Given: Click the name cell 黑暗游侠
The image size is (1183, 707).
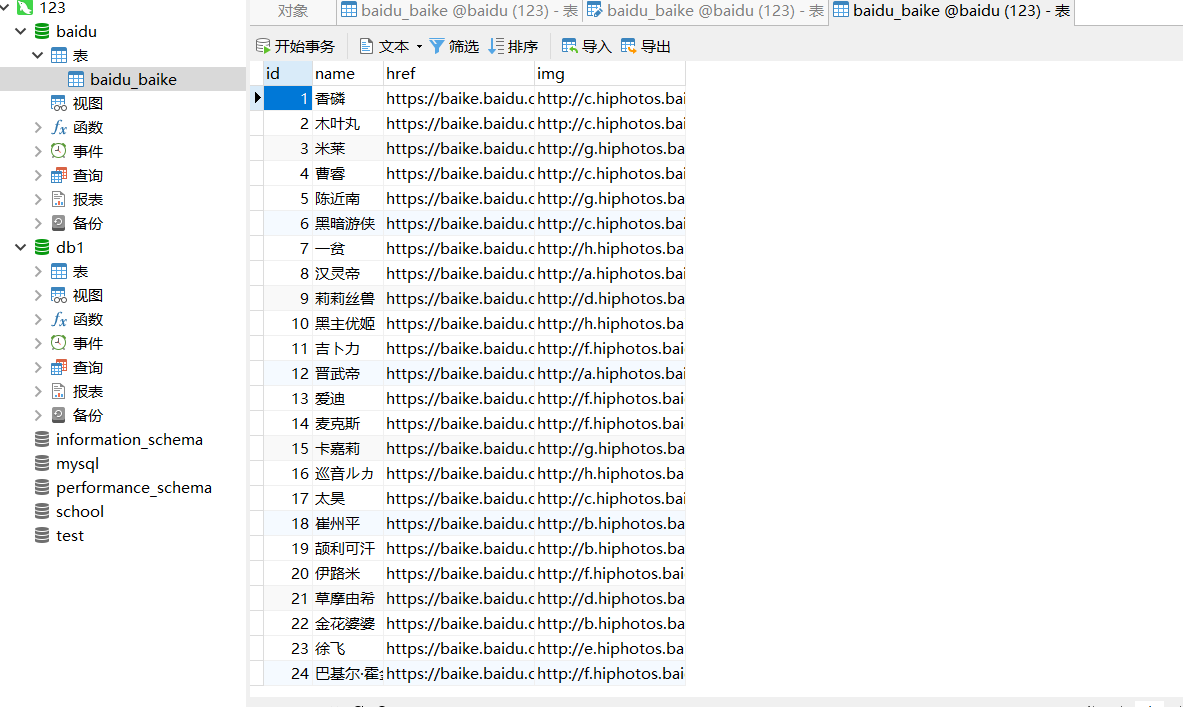Looking at the screenshot, I should (347, 223).
